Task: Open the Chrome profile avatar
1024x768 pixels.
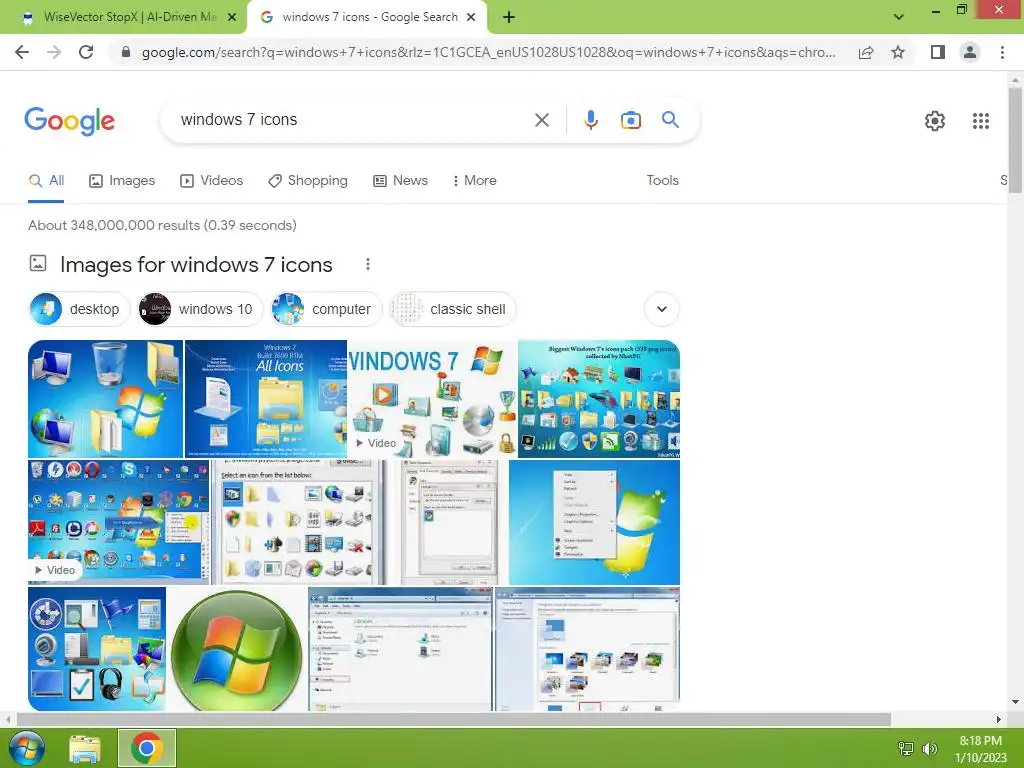Action: (x=970, y=52)
